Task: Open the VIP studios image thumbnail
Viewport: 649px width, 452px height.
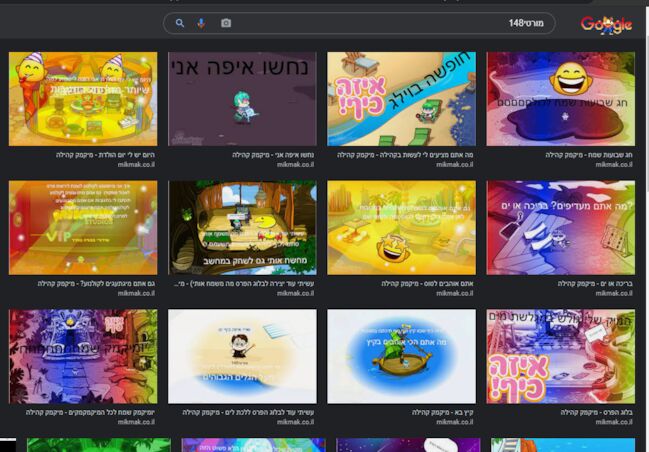Action: tap(83, 227)
